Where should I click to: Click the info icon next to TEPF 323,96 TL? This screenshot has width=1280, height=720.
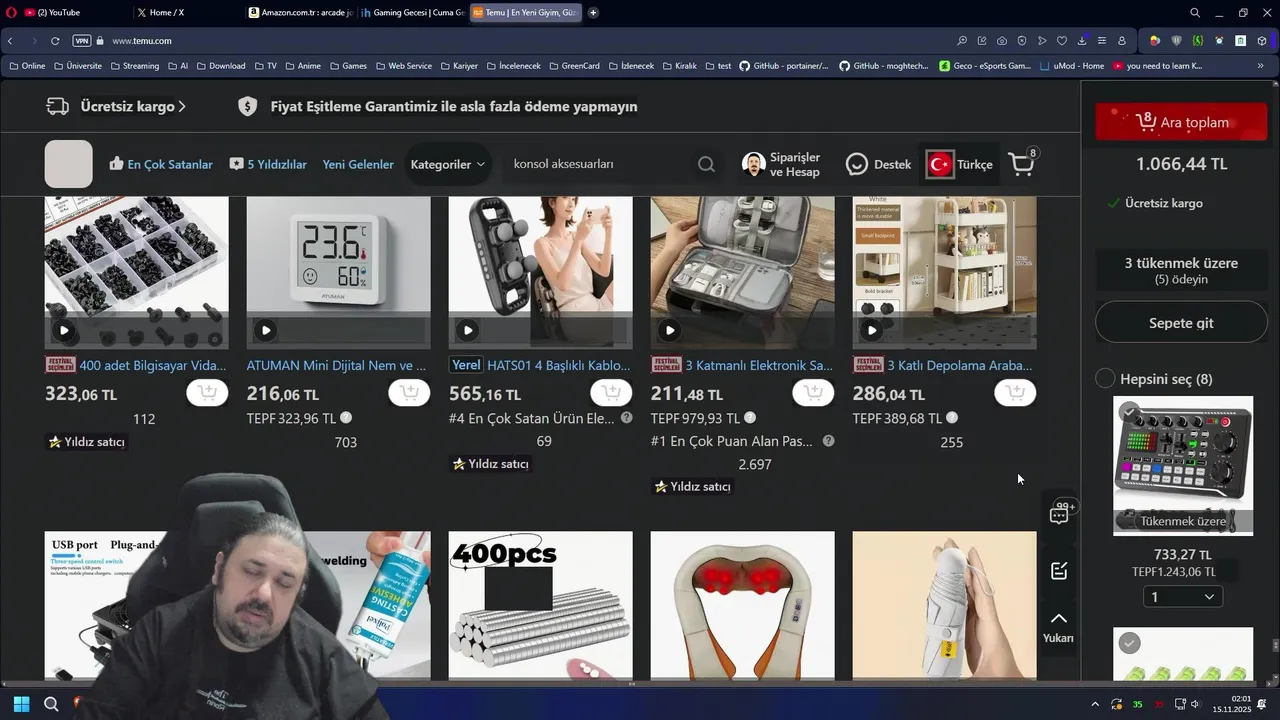346,418
